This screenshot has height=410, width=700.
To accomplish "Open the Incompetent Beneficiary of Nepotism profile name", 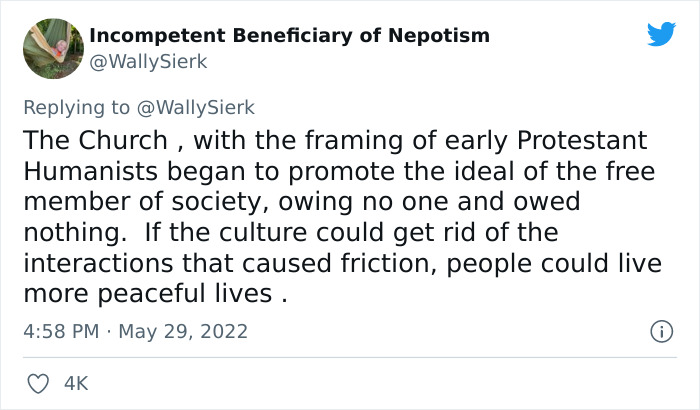I will coord(290,36).
